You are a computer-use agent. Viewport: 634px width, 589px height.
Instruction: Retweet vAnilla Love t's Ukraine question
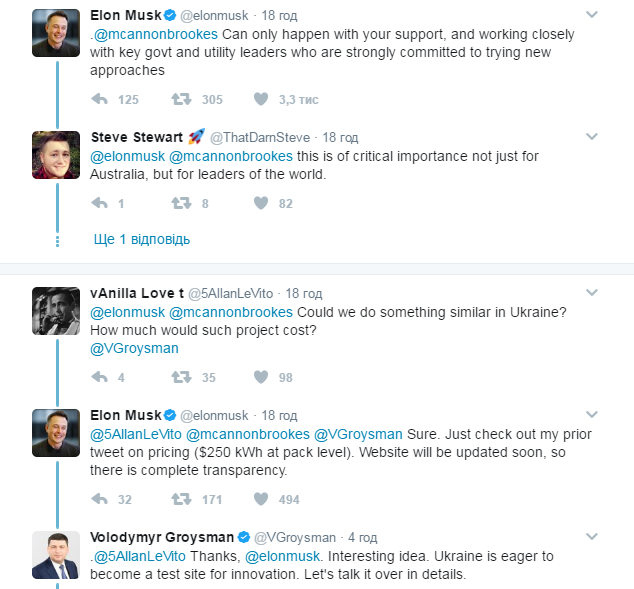coord(182,377)
